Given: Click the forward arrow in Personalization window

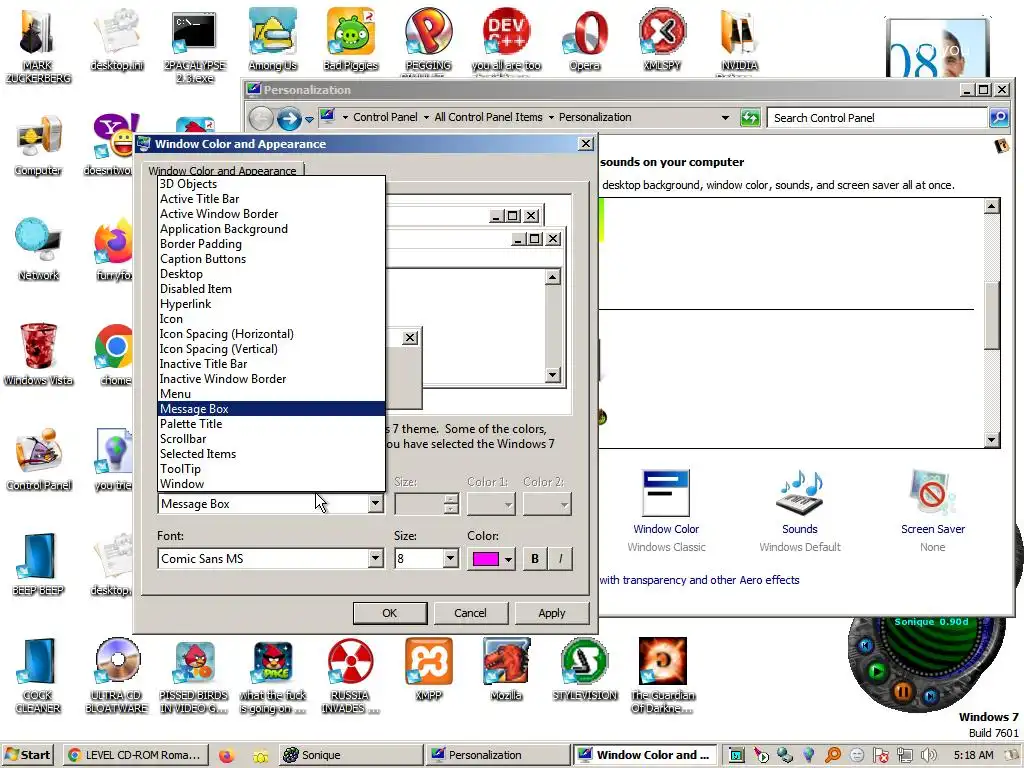Looking at the screenshot, I should [289, 118].
